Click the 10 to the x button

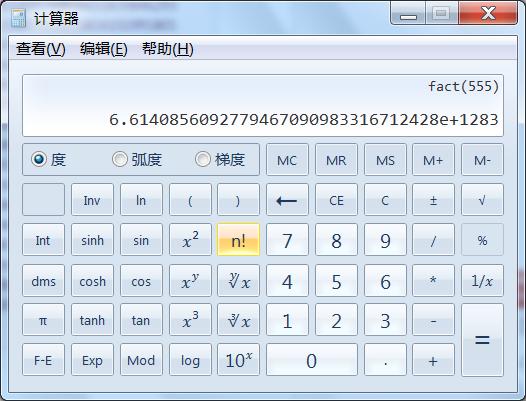(x=238, y=360)
